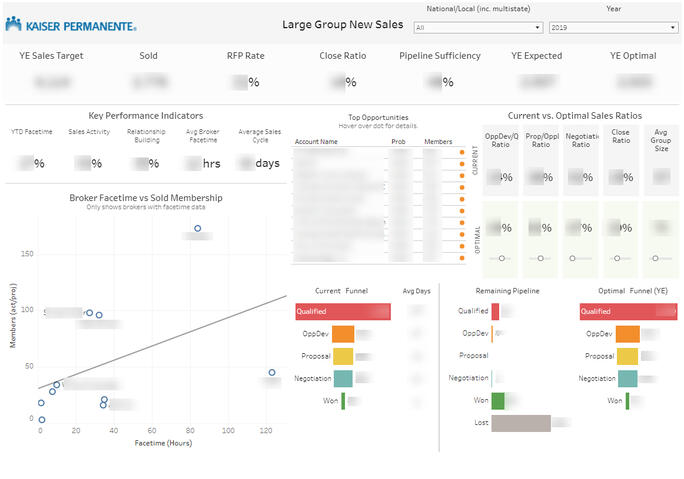Screen dimensions: 684x479
Task: Click the Account Name column header
Action: [316, 142]
